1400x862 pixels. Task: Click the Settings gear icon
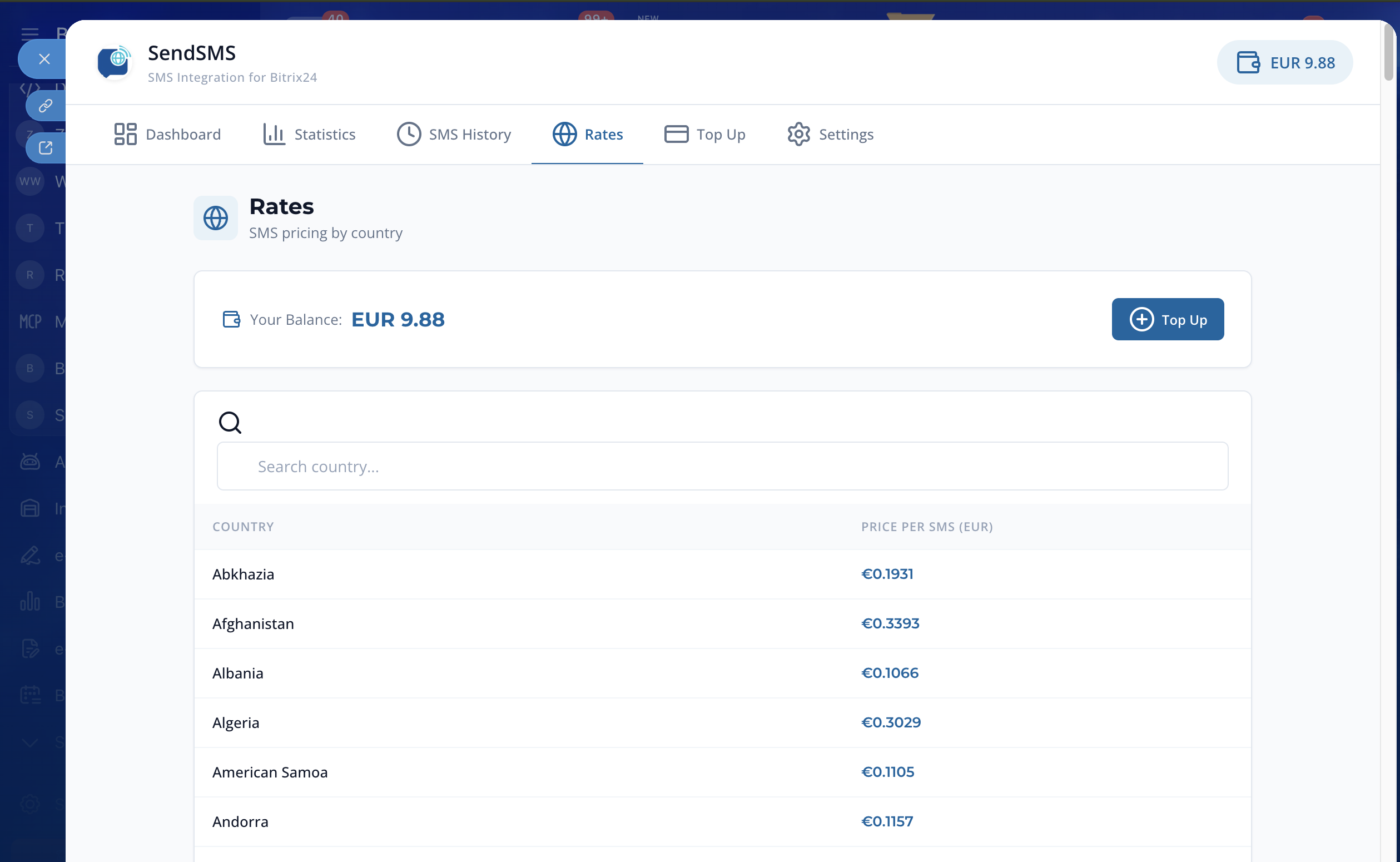tap(798, 134)
